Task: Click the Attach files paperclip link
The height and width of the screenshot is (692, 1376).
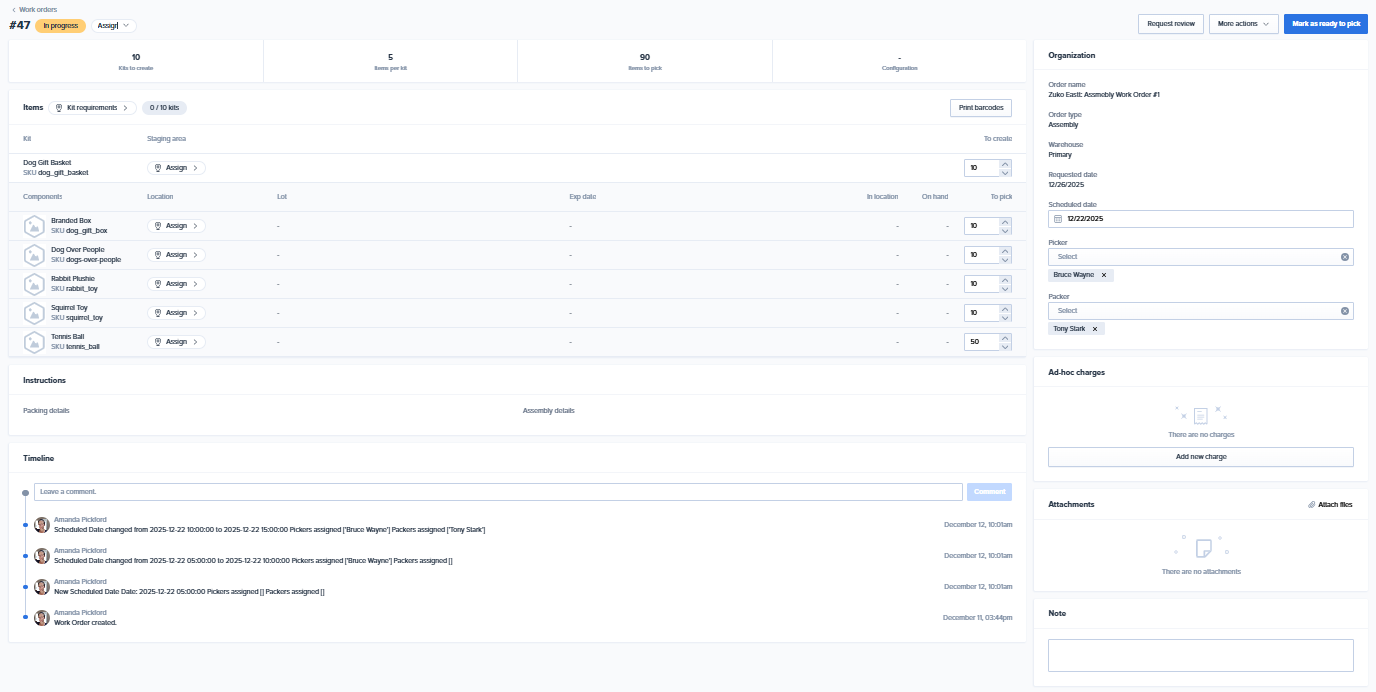Action: (1330, 505)
